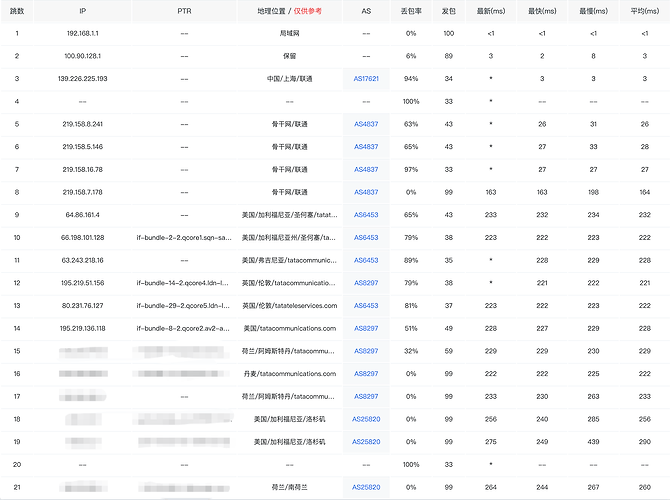
Task: Select IP 219.158.16.78 cell
Action: tap(82, 169)
